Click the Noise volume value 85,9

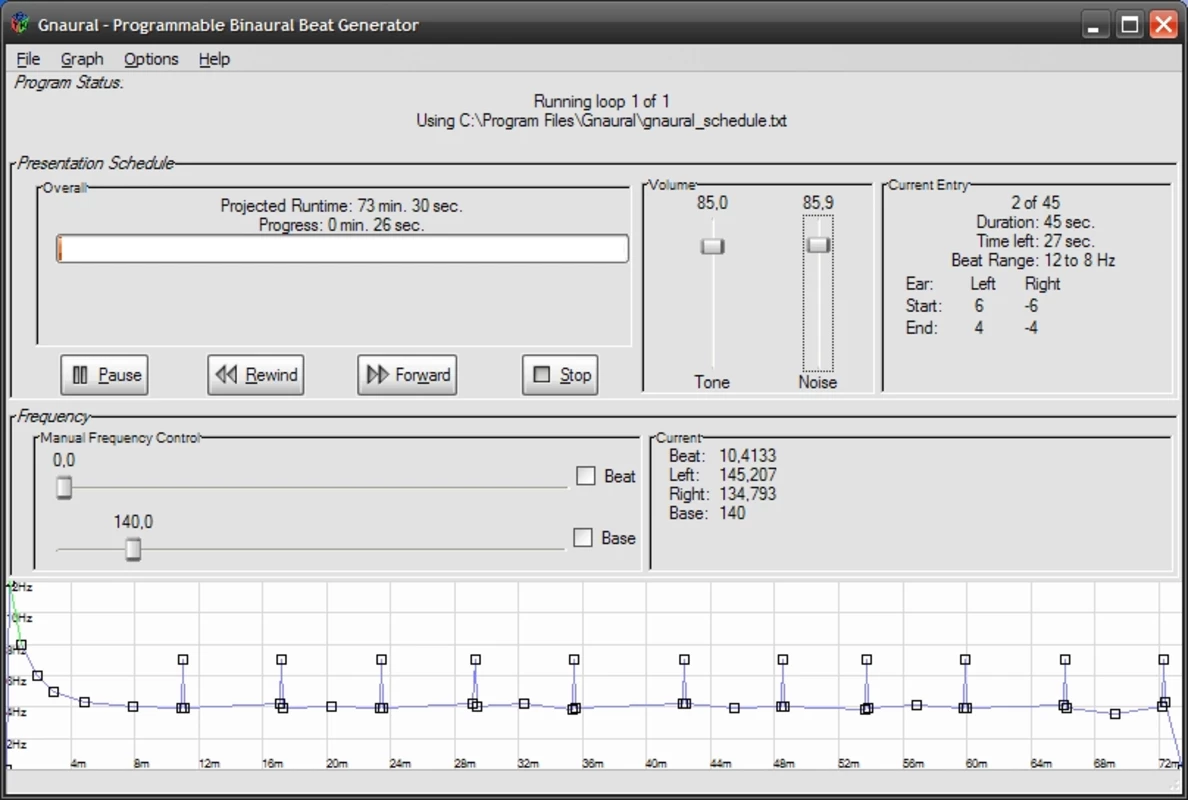818,203
